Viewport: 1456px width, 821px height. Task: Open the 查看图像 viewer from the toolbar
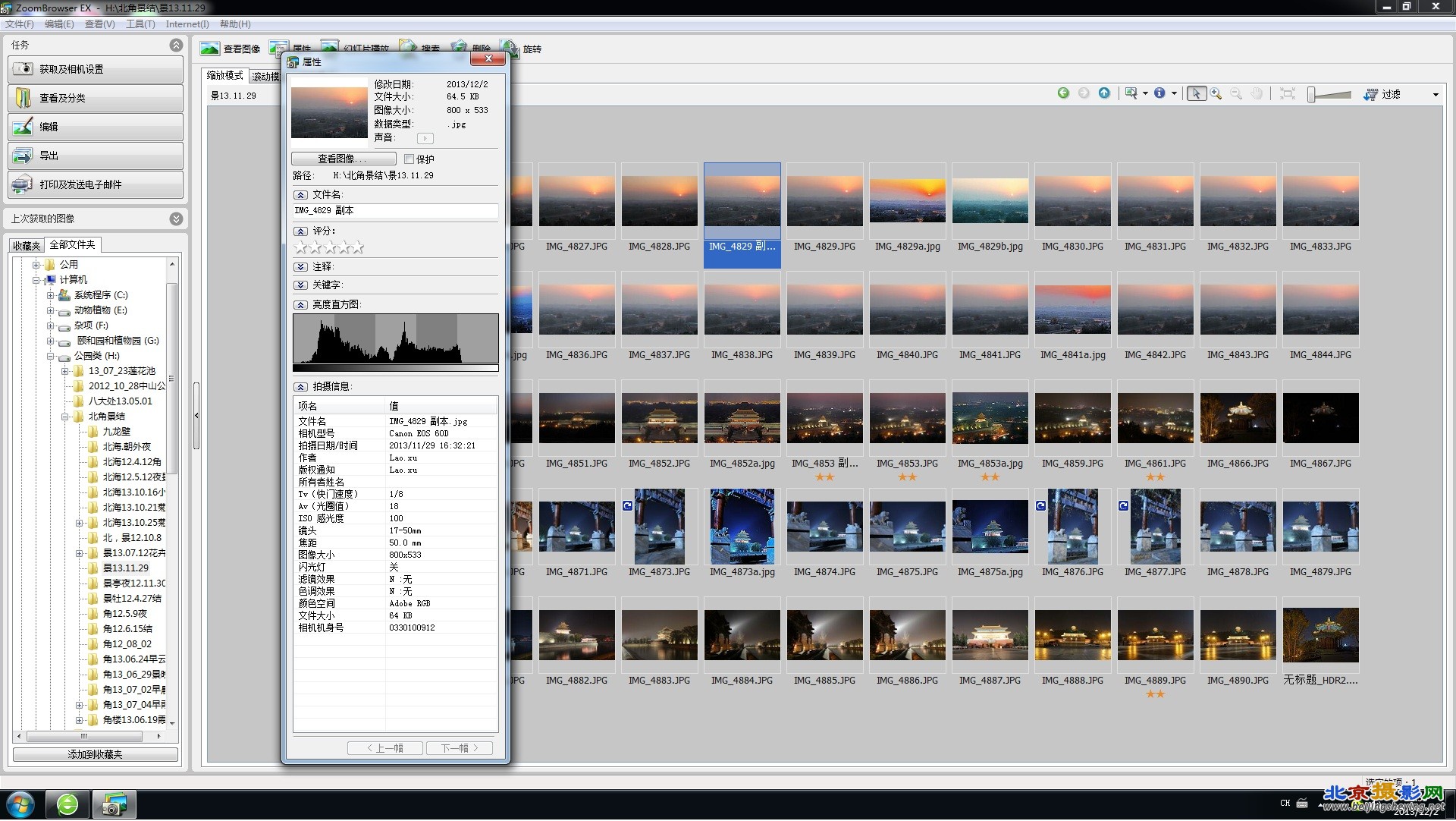(x=231, y=49)
